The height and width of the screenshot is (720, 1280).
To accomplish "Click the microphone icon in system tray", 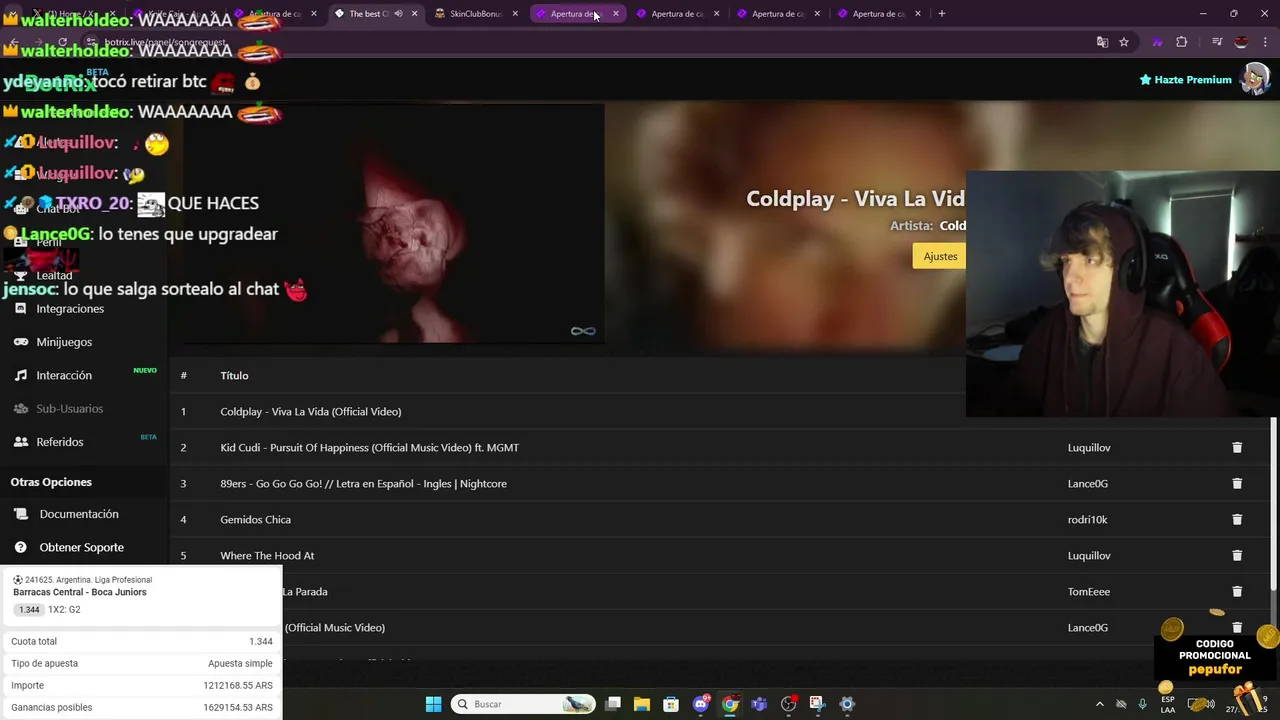I will tap(1142, 704).
